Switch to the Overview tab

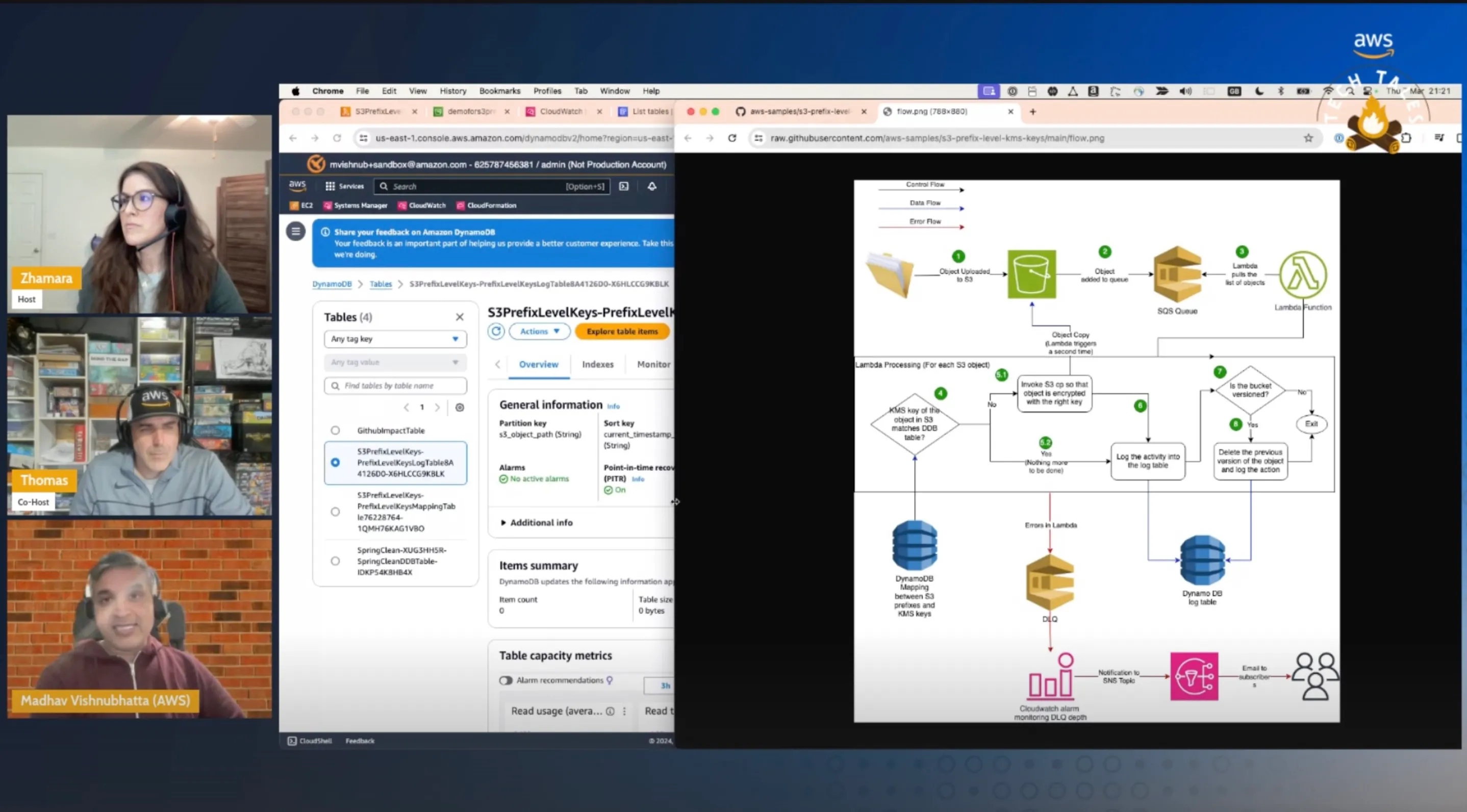(x=538, y=365)
